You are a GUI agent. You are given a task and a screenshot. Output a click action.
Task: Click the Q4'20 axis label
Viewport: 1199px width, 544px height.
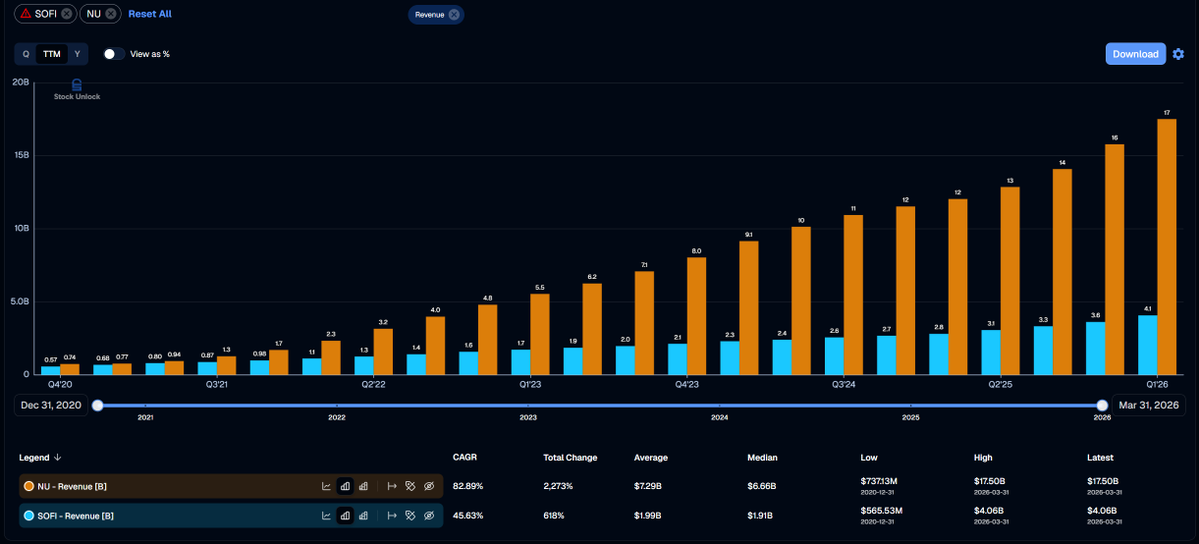(x=60, y=384)
